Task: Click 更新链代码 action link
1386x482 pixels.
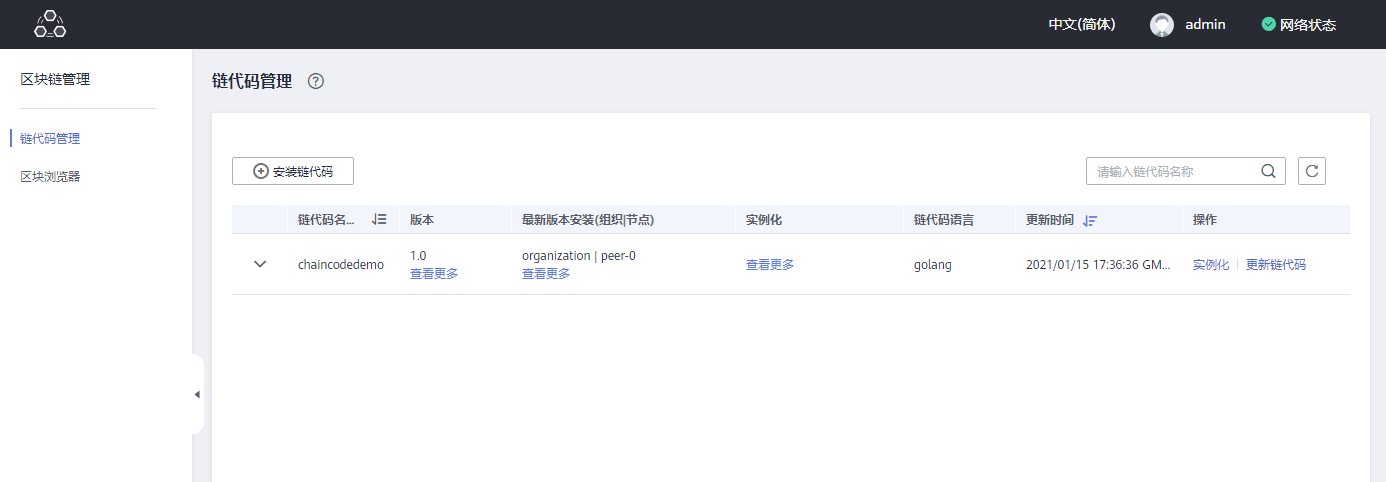Action: [x=1275, y=265]
